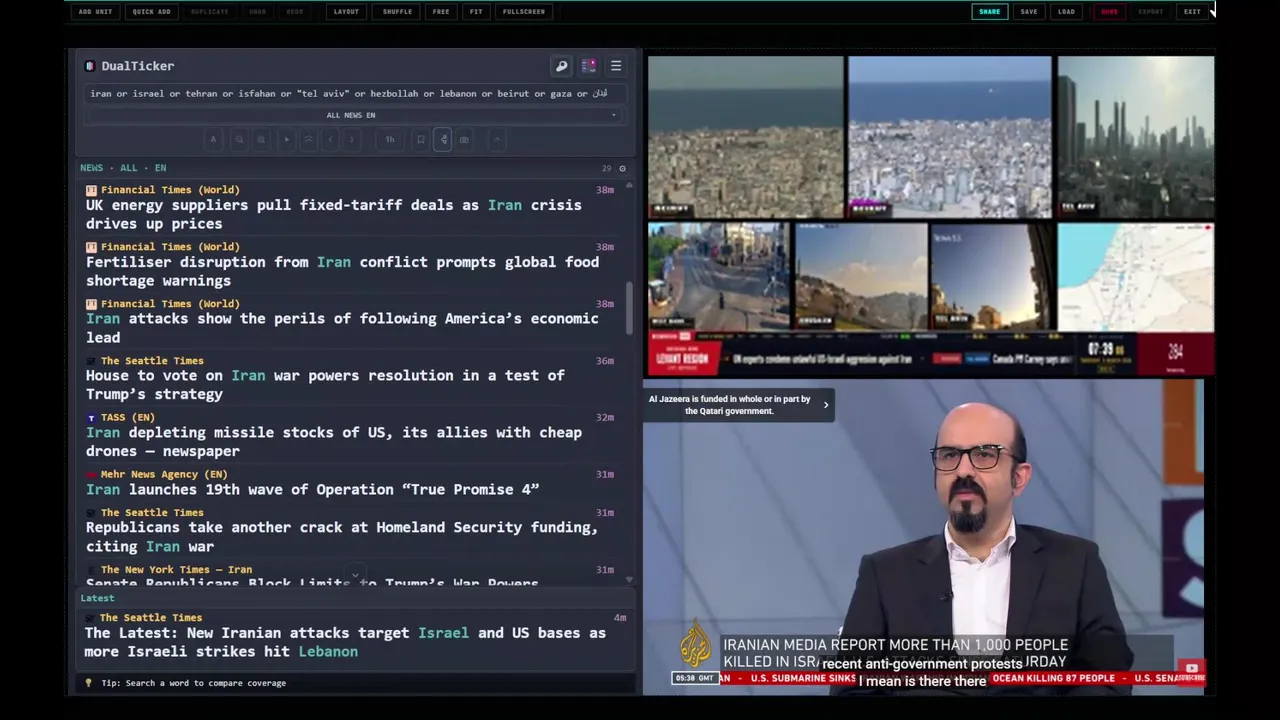This screenshot has height=720, width=1280.
Task: Click UNDO in top toolbar
Action: [x=258, y=12]
